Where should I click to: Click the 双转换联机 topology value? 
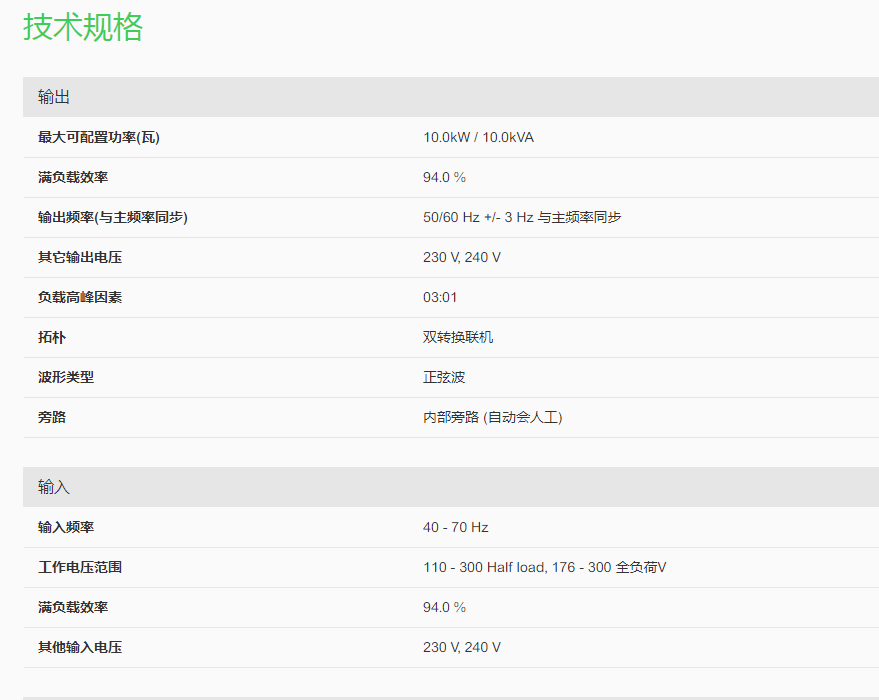[458, 337]
